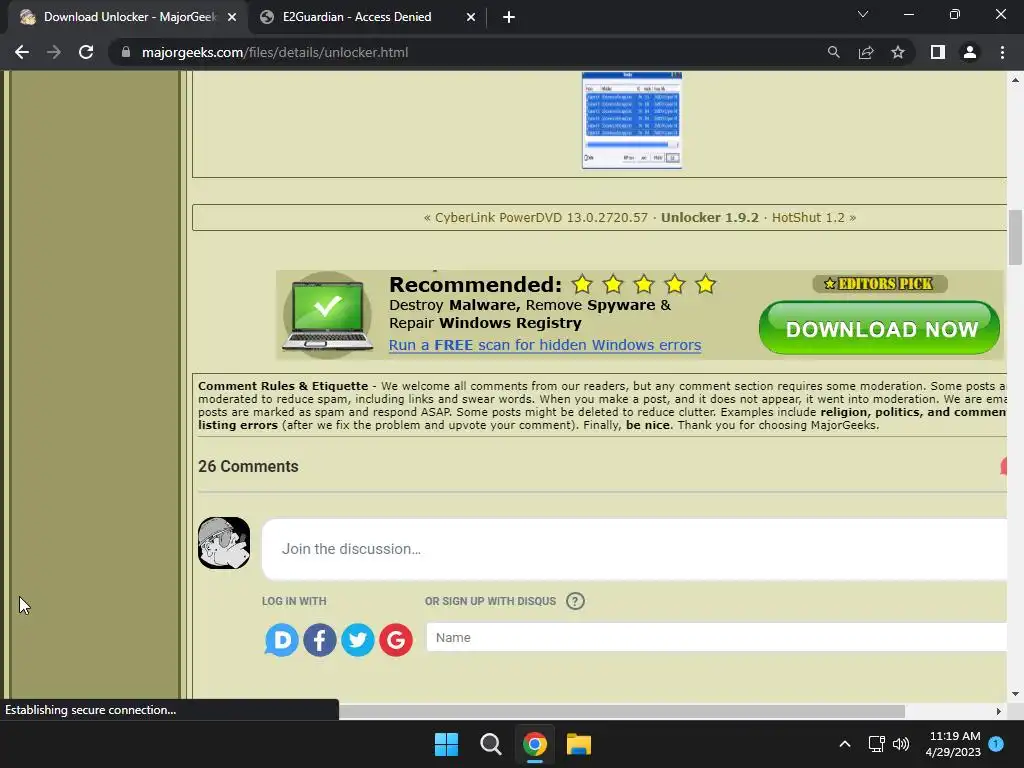The image size is (1024, 768).
Task: Open a new browser tab
Action: click(509, 18)
